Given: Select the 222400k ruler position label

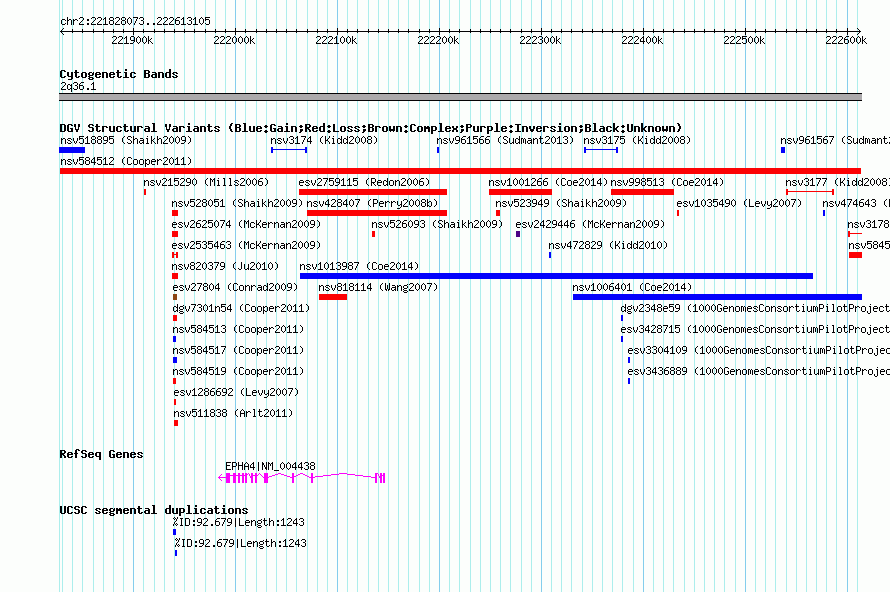Looking at the screenshot, I should (642, 40).
